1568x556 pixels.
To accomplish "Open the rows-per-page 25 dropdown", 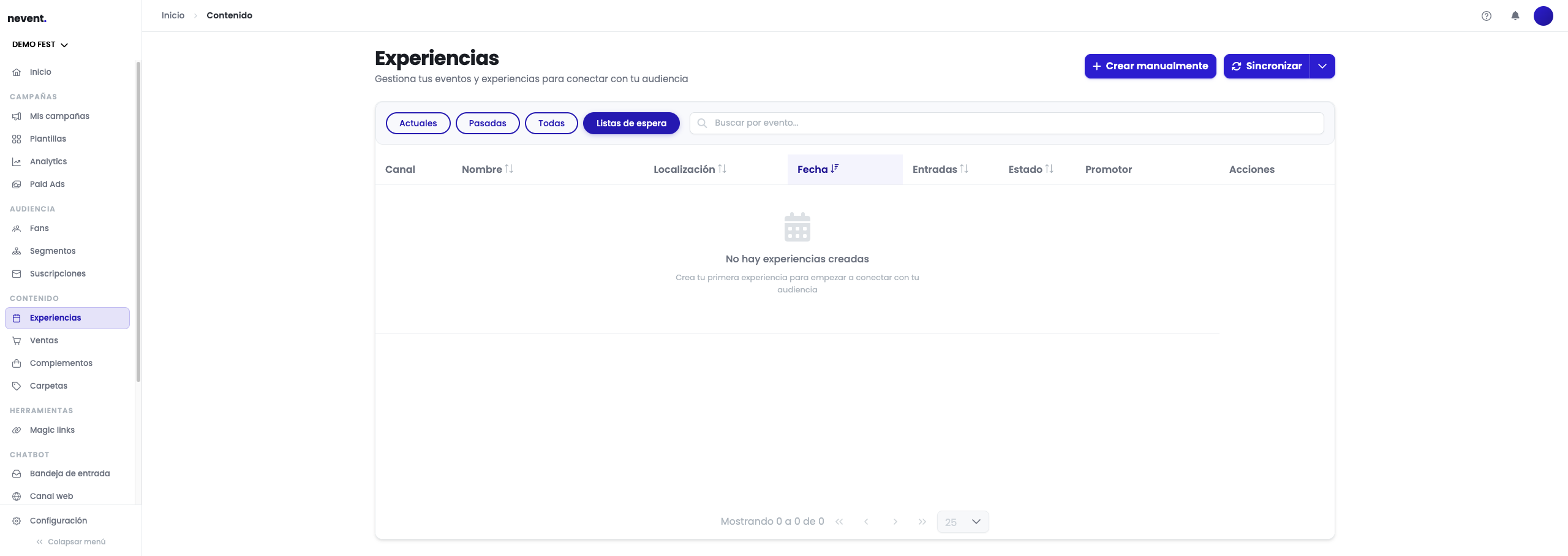I will coord(963,522).
